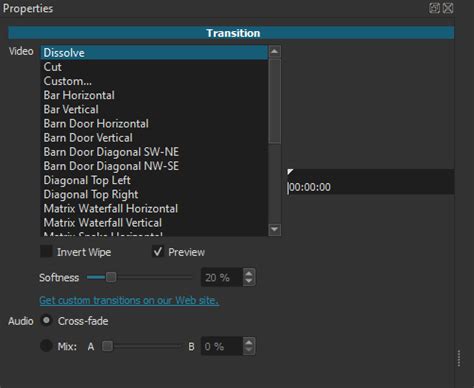Increase Mix value with the up arrow
This screenshot has width=474, height=388.
(249, 342)
